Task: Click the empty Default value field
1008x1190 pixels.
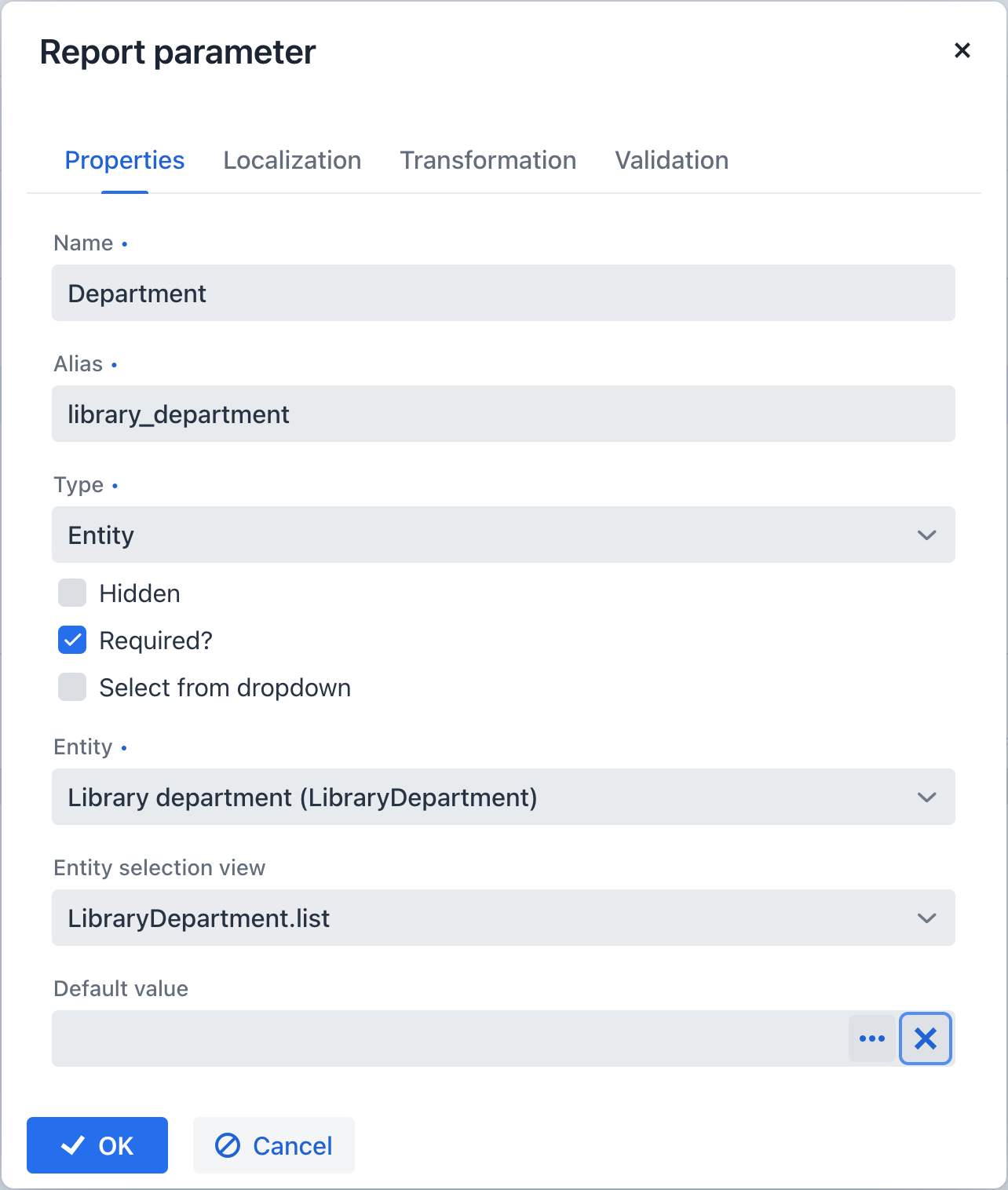Action: pyautogui.click(x=450, y=1039)
